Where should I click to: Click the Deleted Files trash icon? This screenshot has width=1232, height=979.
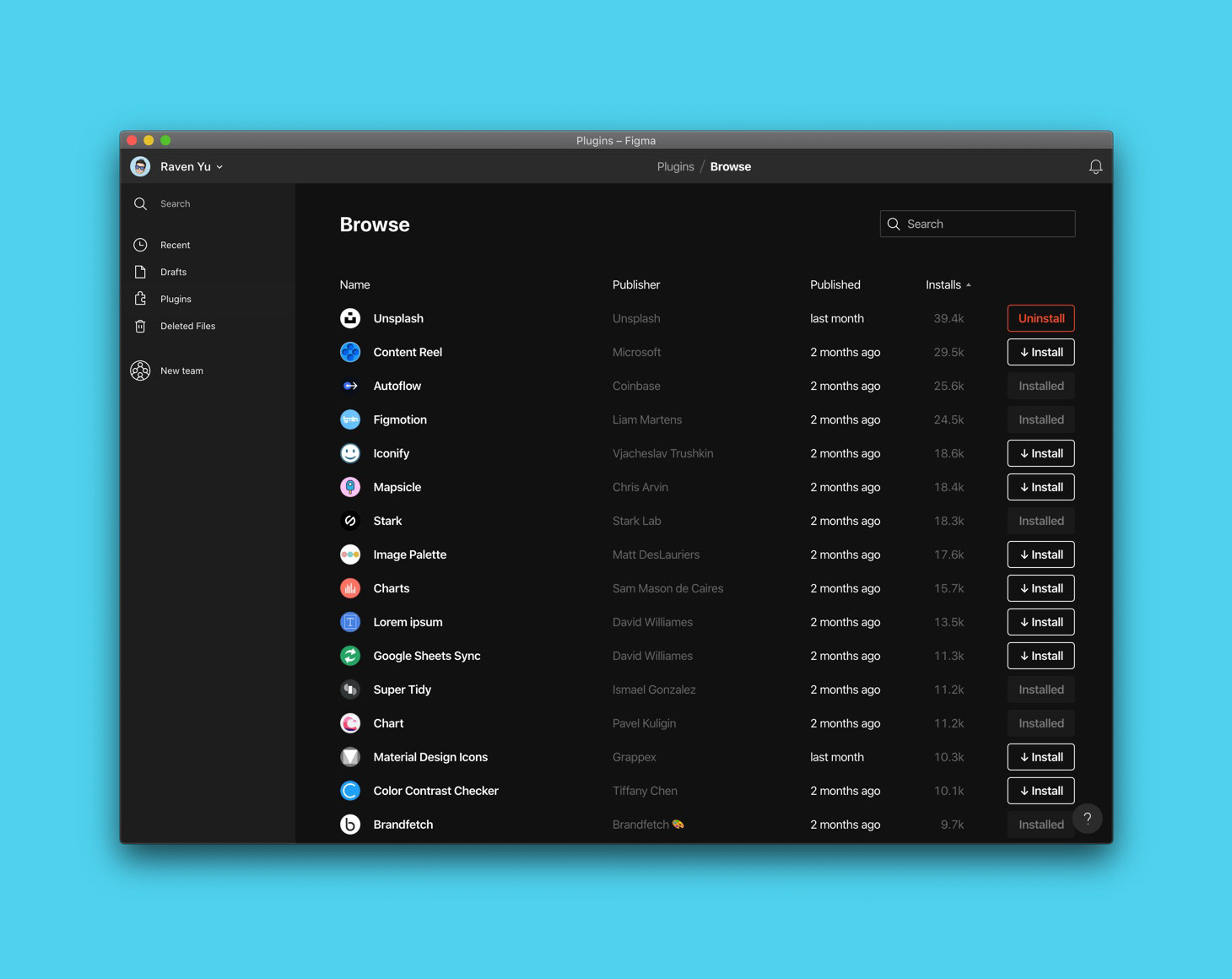pos(140,326)
